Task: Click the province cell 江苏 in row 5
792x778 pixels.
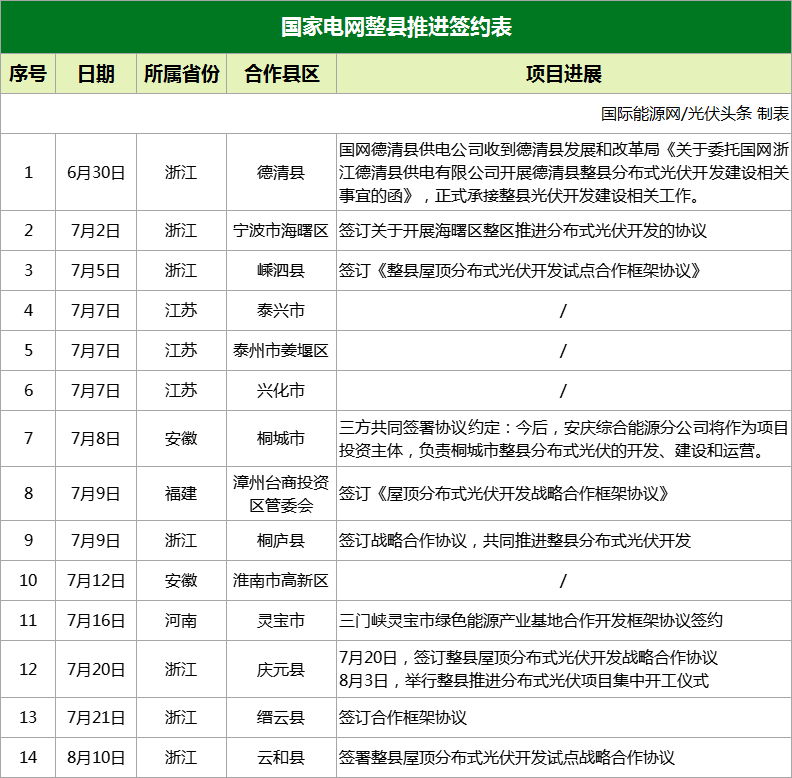Action: (x=181, y=350)
